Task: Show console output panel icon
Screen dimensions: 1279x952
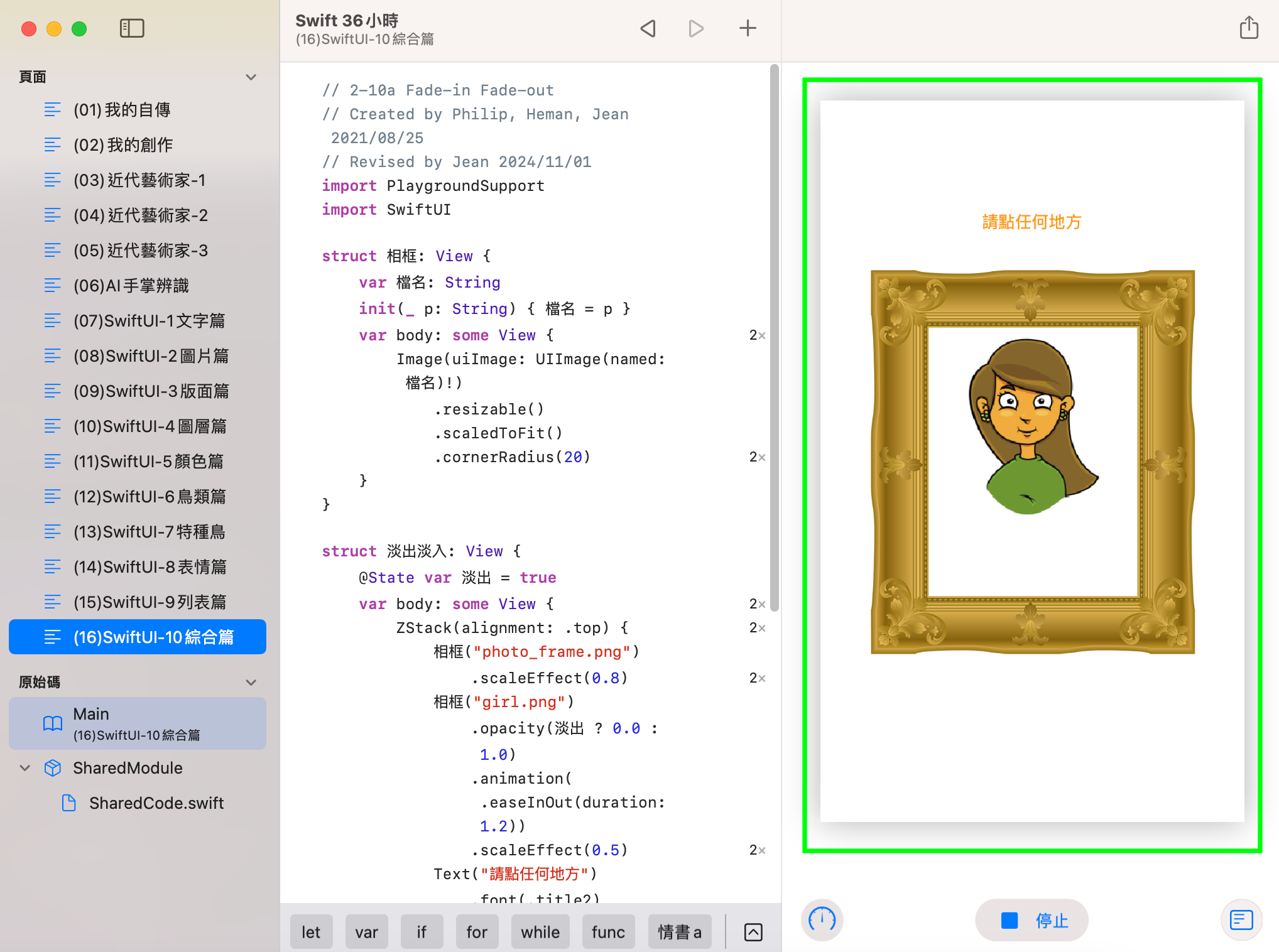Action: [x=1241, y=920]
